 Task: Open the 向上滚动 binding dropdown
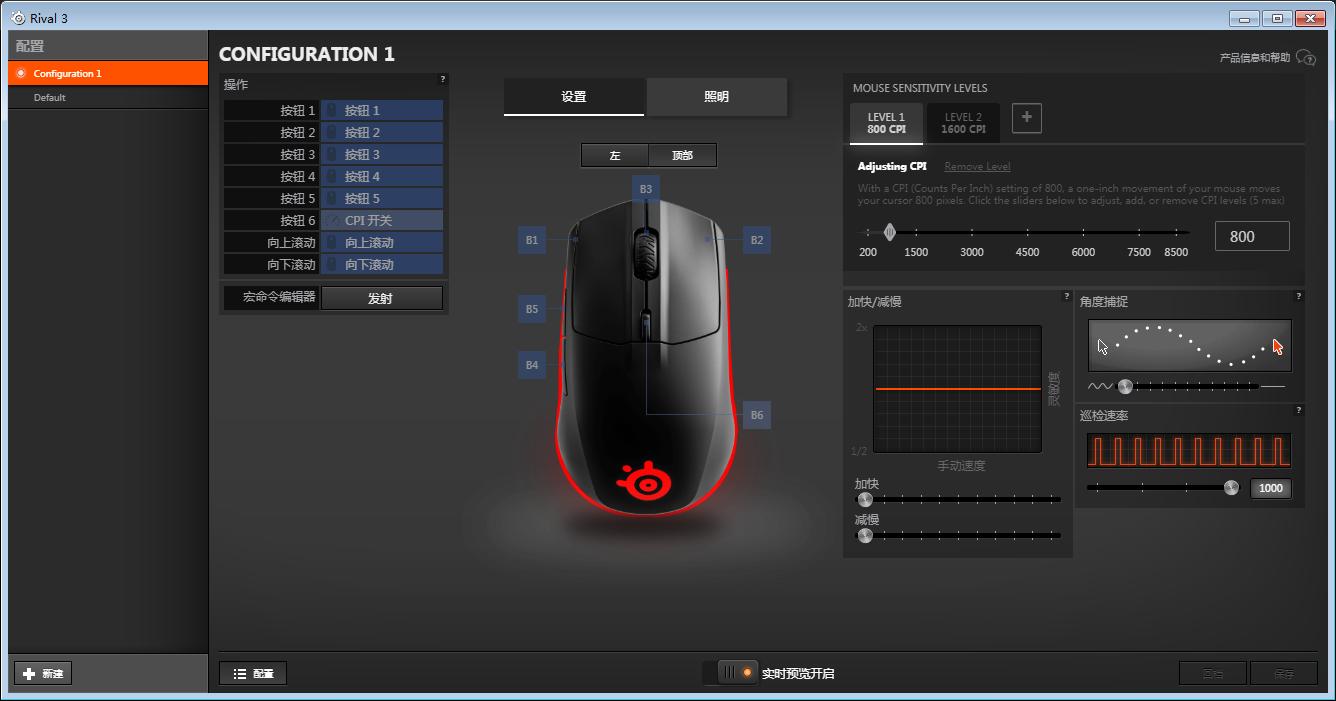coord(382,242)
